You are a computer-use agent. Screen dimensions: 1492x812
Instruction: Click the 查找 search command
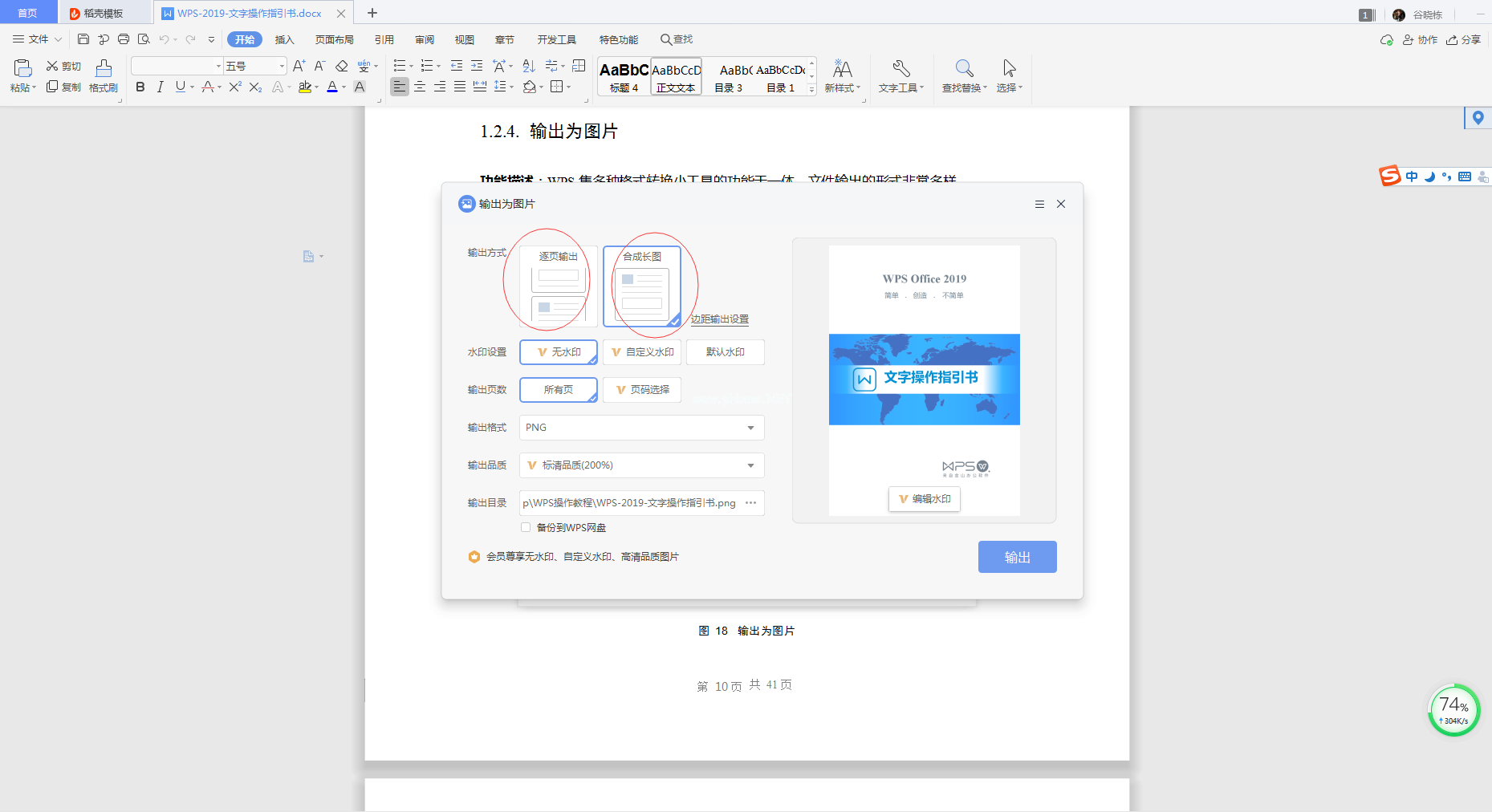677,39
